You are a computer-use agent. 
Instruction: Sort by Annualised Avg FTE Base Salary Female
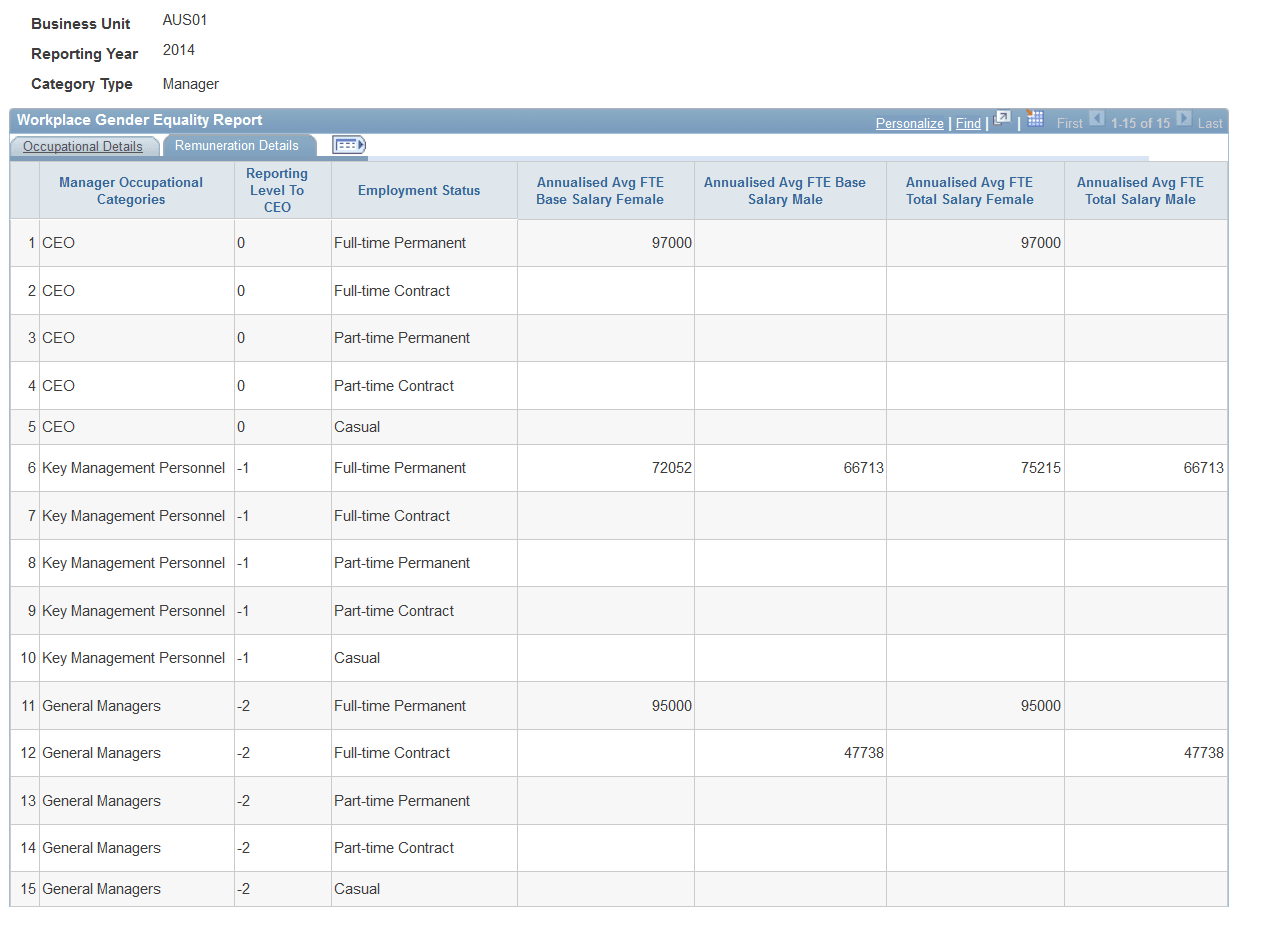pyautogui.click(x=600, y=190)
